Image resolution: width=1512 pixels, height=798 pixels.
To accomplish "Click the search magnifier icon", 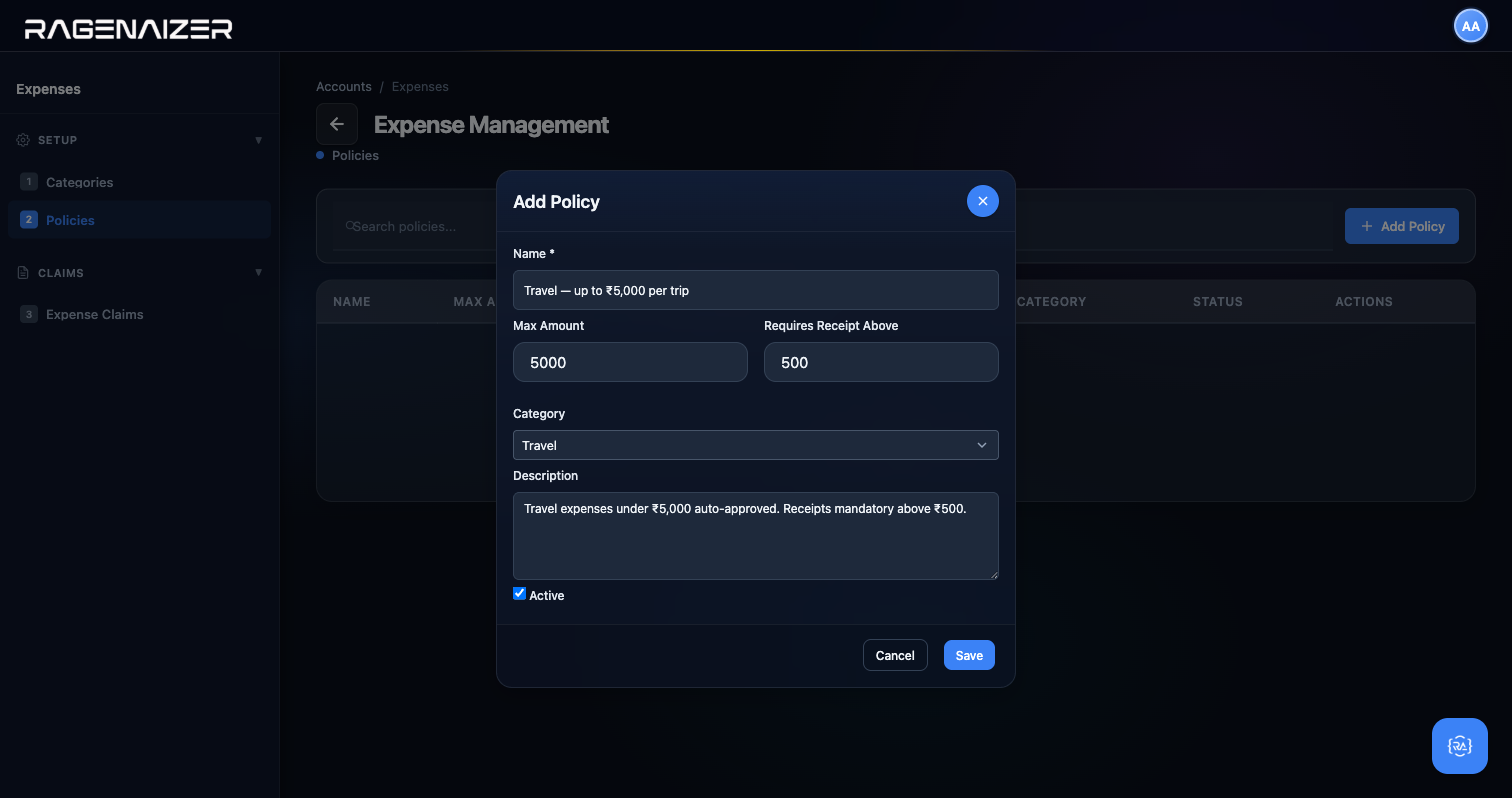I will click(x=350, y=226).
